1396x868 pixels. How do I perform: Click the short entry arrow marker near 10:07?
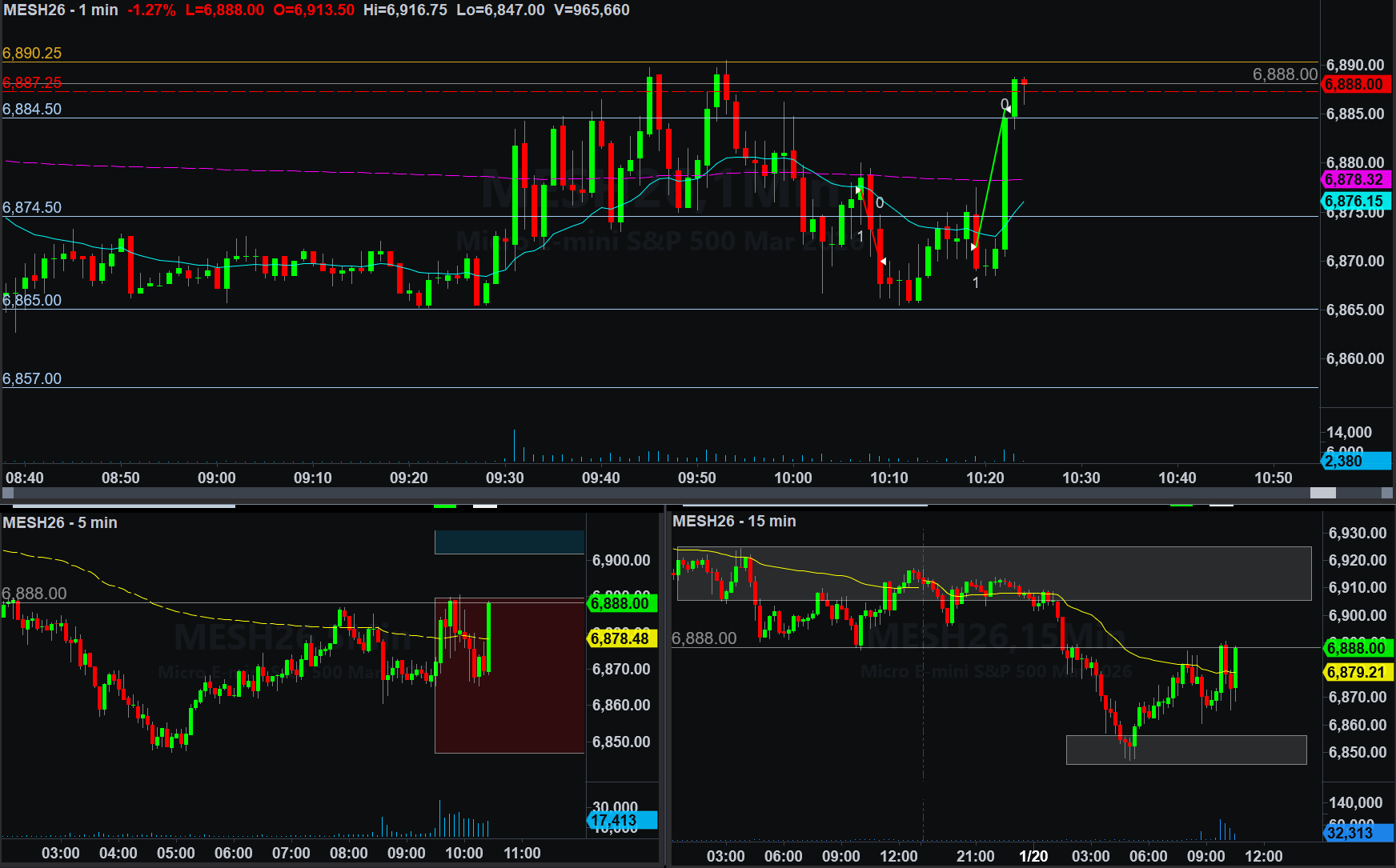coord(858,190)
